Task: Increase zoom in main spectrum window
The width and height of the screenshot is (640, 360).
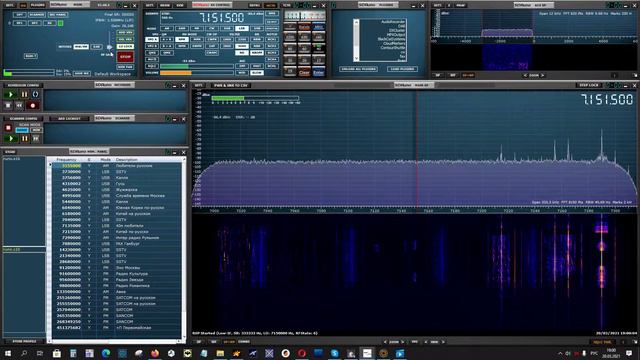Action: [403, 342]
